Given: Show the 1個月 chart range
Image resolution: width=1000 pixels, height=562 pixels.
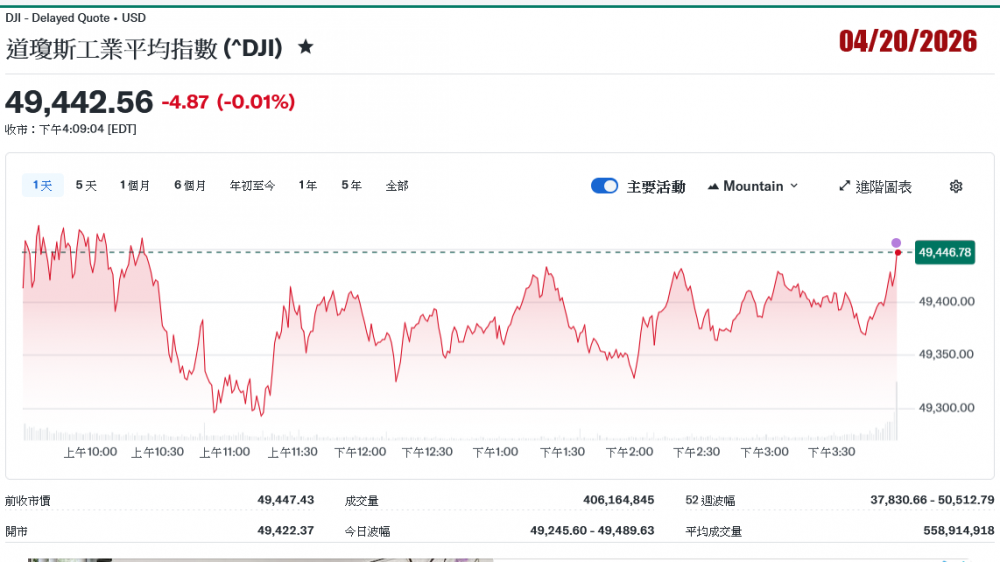Looking at the screenshot, I should [x=135, y=185].
